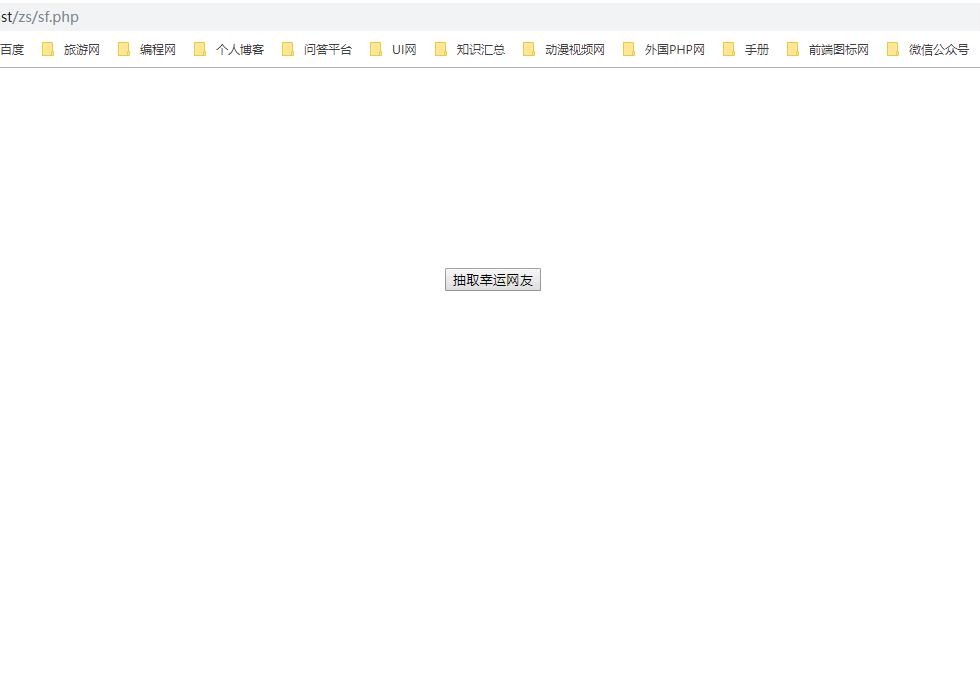Click the folder icon beside 编程网 bookmark
The image size is (980, 679).
pyautogui.click(x=124, y=48)
